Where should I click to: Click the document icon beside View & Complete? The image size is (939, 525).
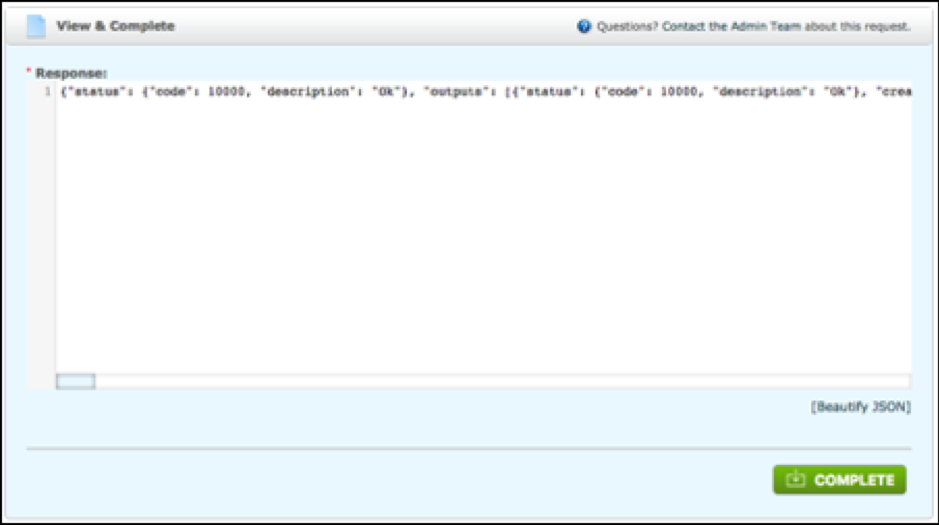point(36,26)
